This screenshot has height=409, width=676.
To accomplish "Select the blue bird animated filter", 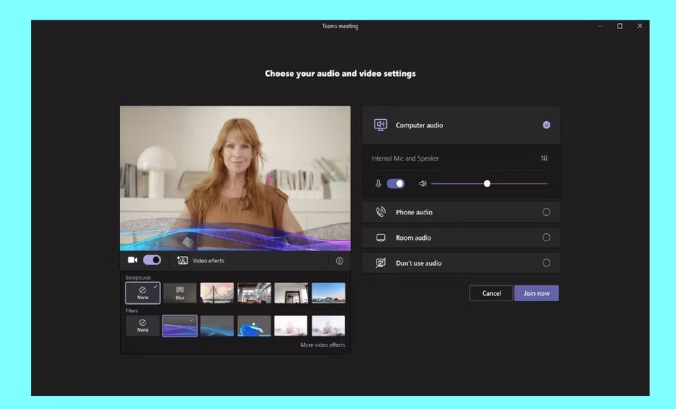I will pos(254,326).
